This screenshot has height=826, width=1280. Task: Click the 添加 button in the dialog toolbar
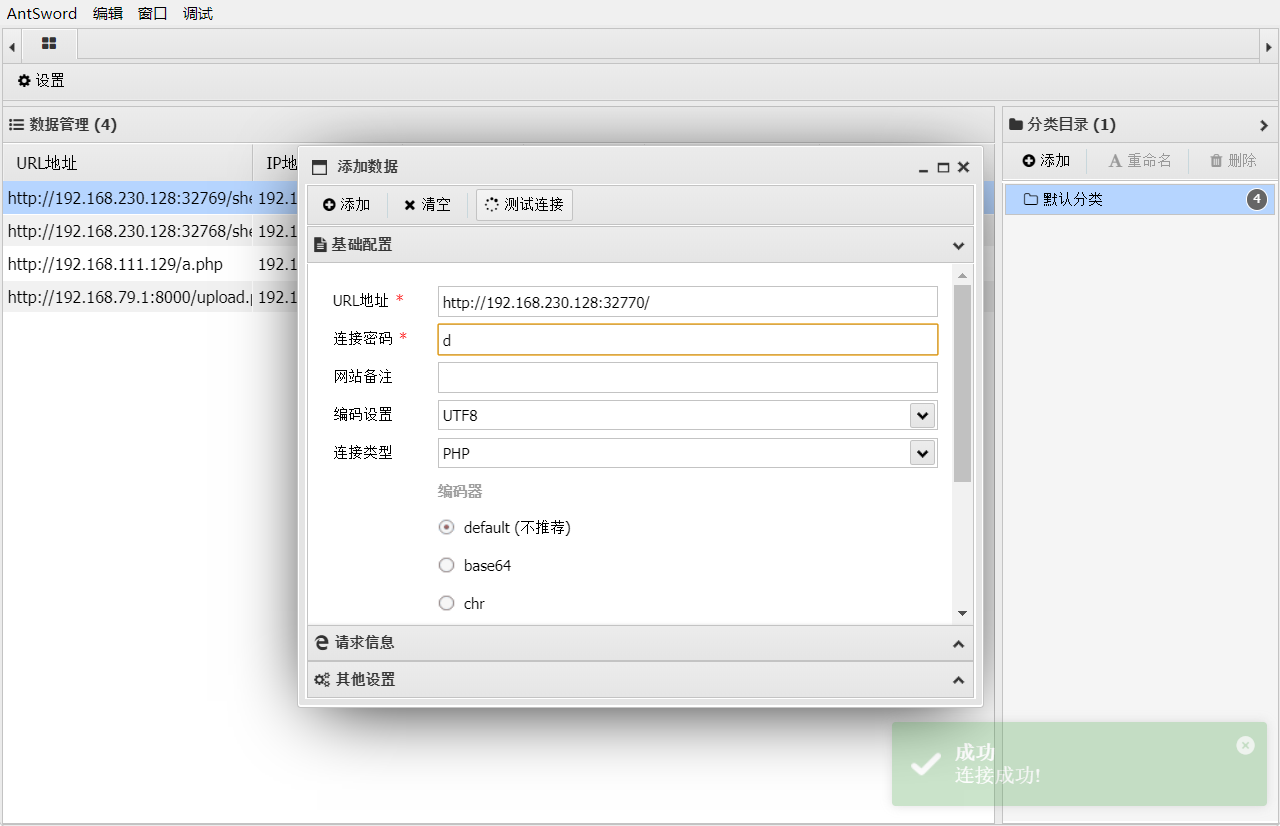coord(346,205)
